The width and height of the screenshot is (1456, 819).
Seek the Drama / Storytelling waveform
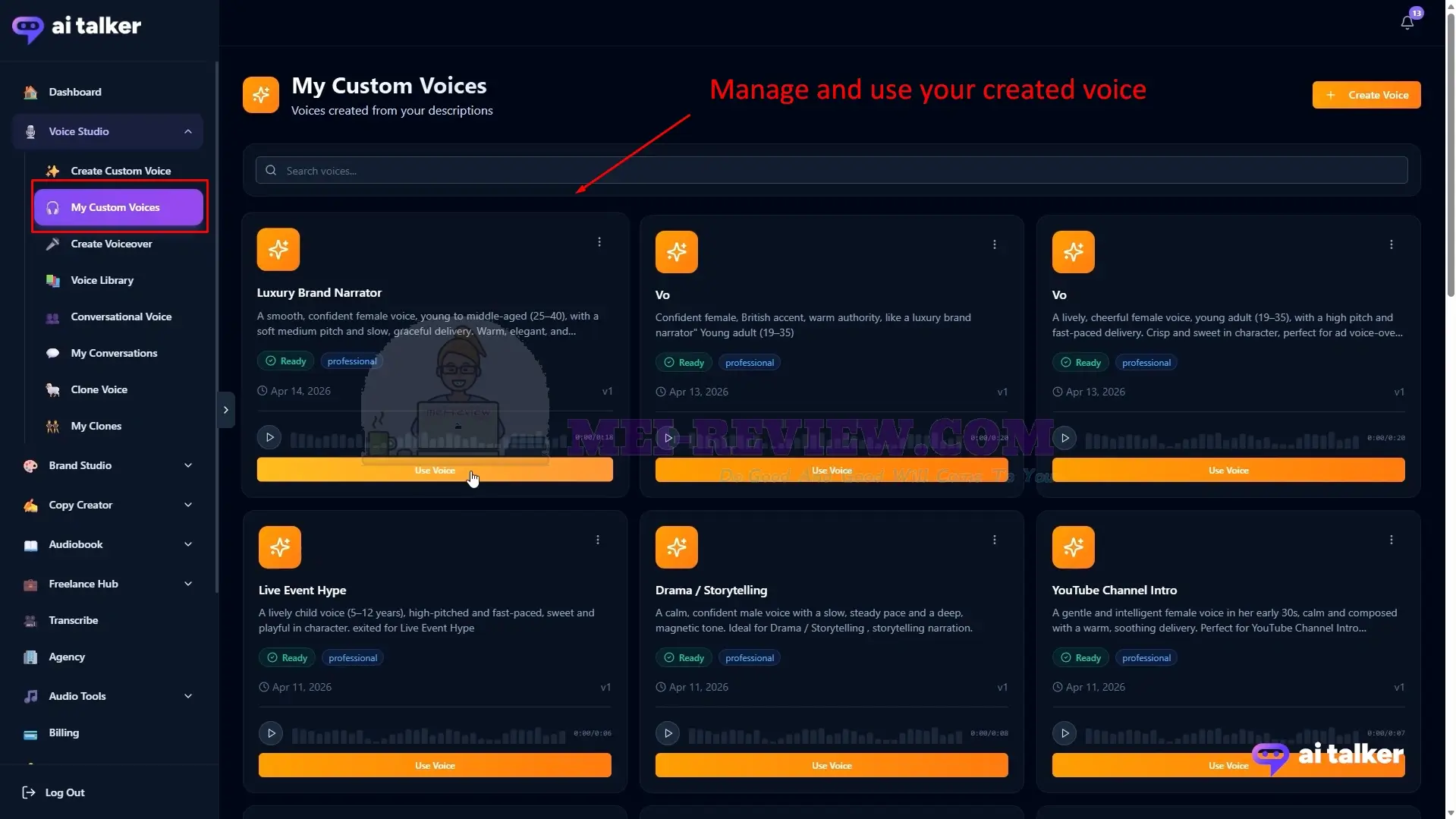point(825,735)
